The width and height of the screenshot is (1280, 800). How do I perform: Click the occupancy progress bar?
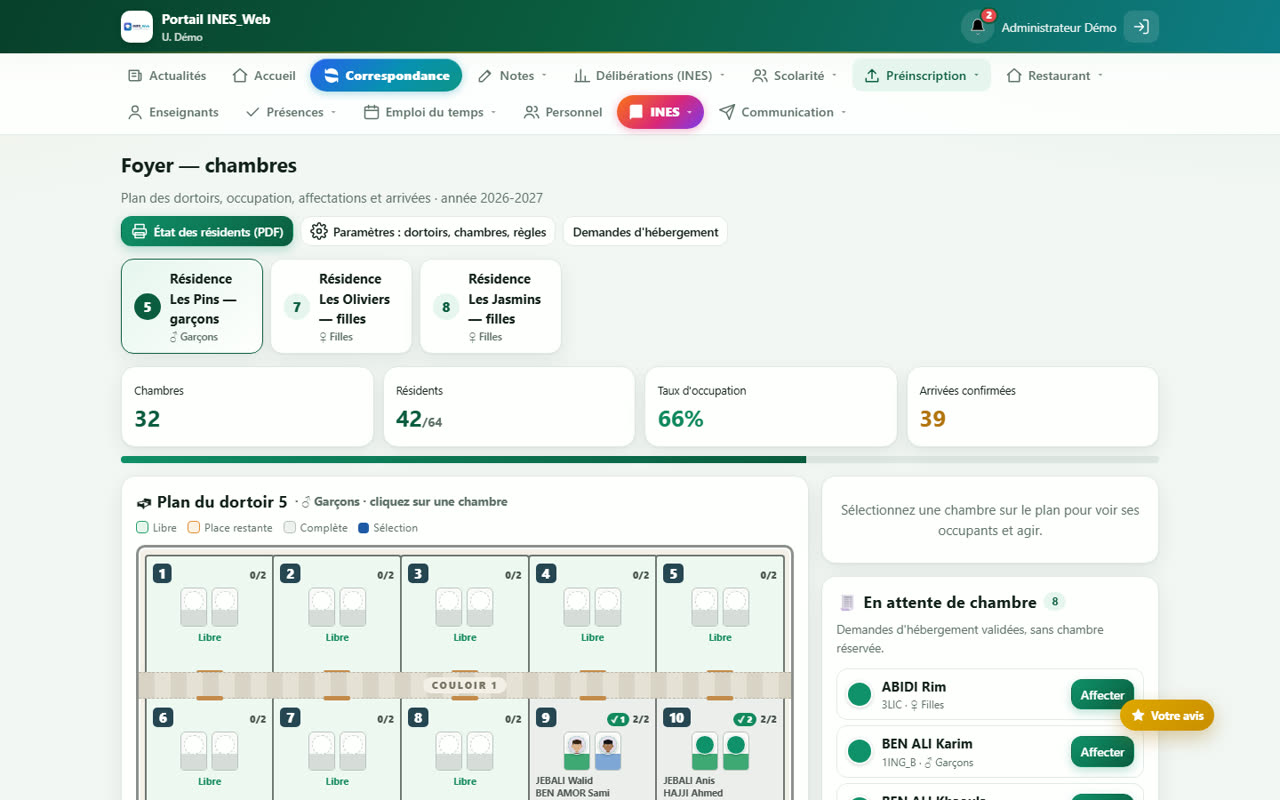coord(640,460)
